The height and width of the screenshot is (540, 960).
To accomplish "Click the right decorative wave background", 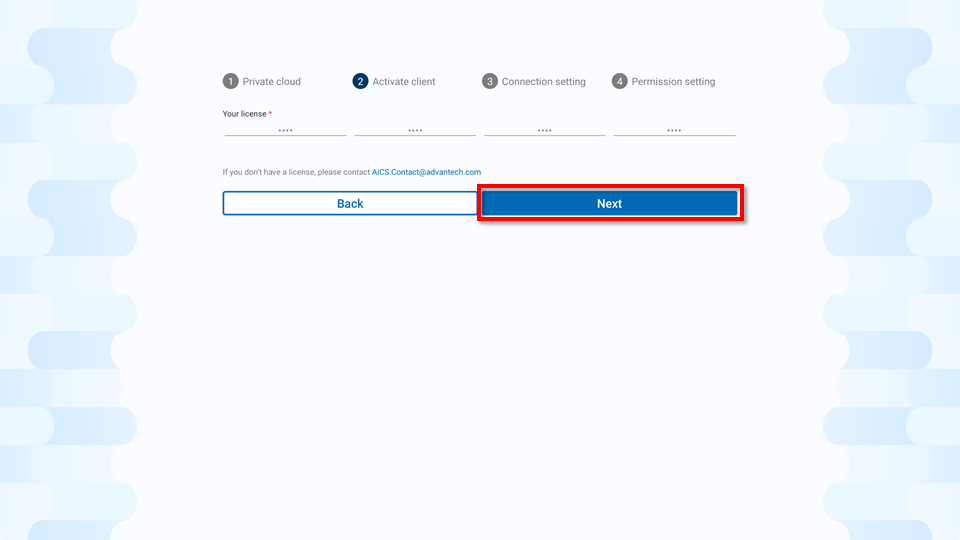I will [891, 270].
